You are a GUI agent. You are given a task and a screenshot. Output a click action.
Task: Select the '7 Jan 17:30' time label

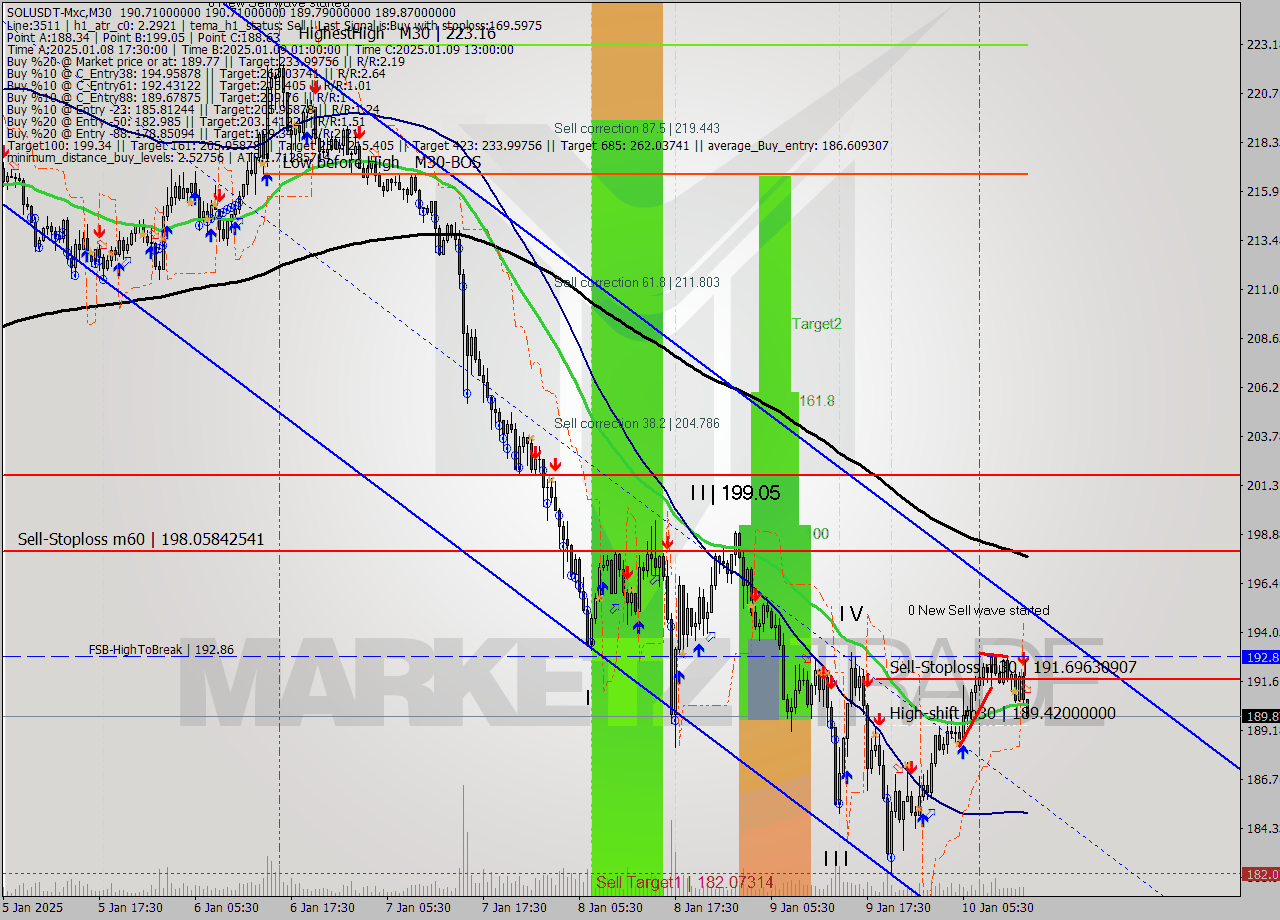(514, 908)
